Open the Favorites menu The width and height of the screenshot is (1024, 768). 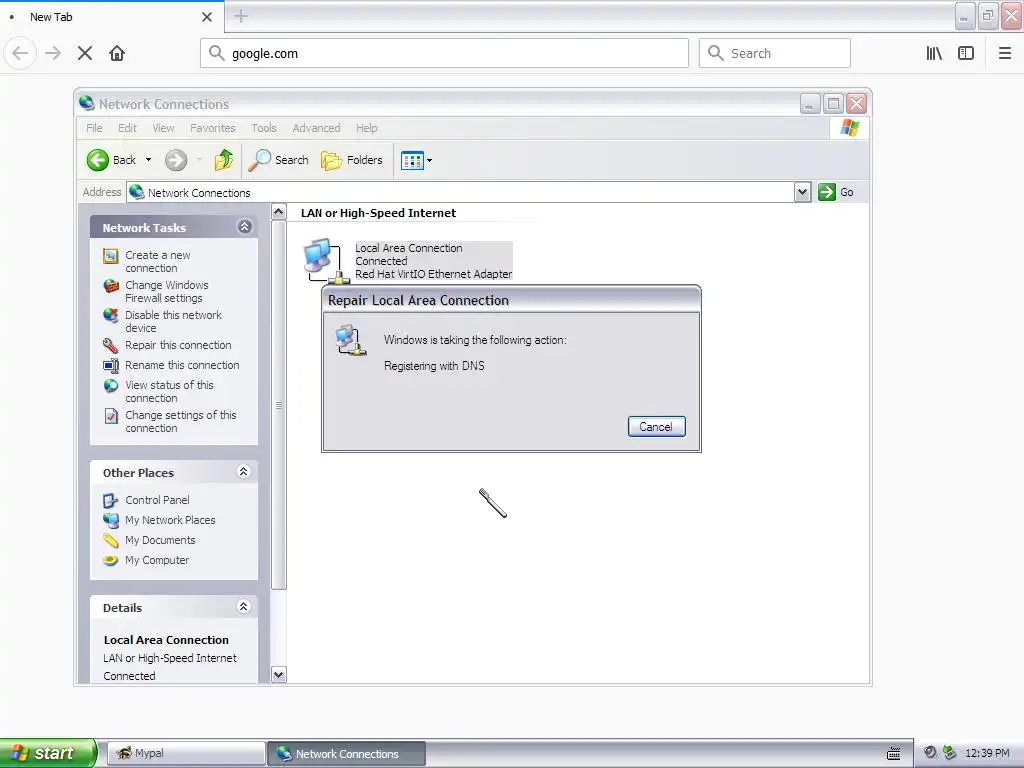pos(212,128)
